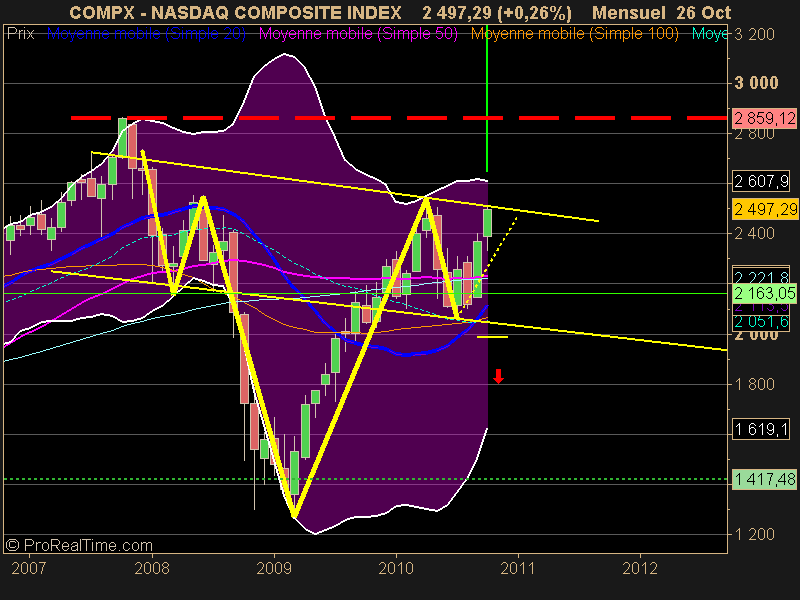Screen dimensions: 800x600
Task: Click the '2012' time axis label
Action: pyautogui.click(x=640, y=568)
